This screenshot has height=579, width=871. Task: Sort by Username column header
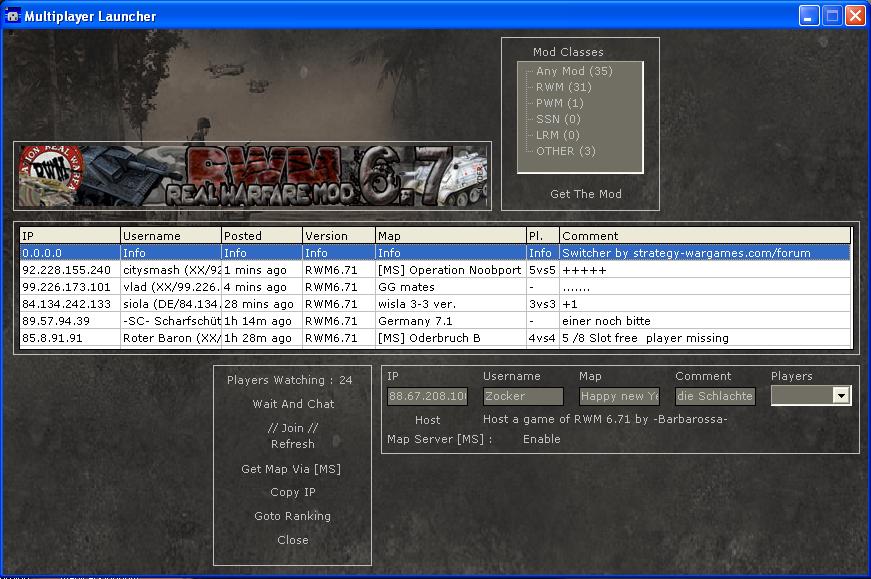click(171, 236)
